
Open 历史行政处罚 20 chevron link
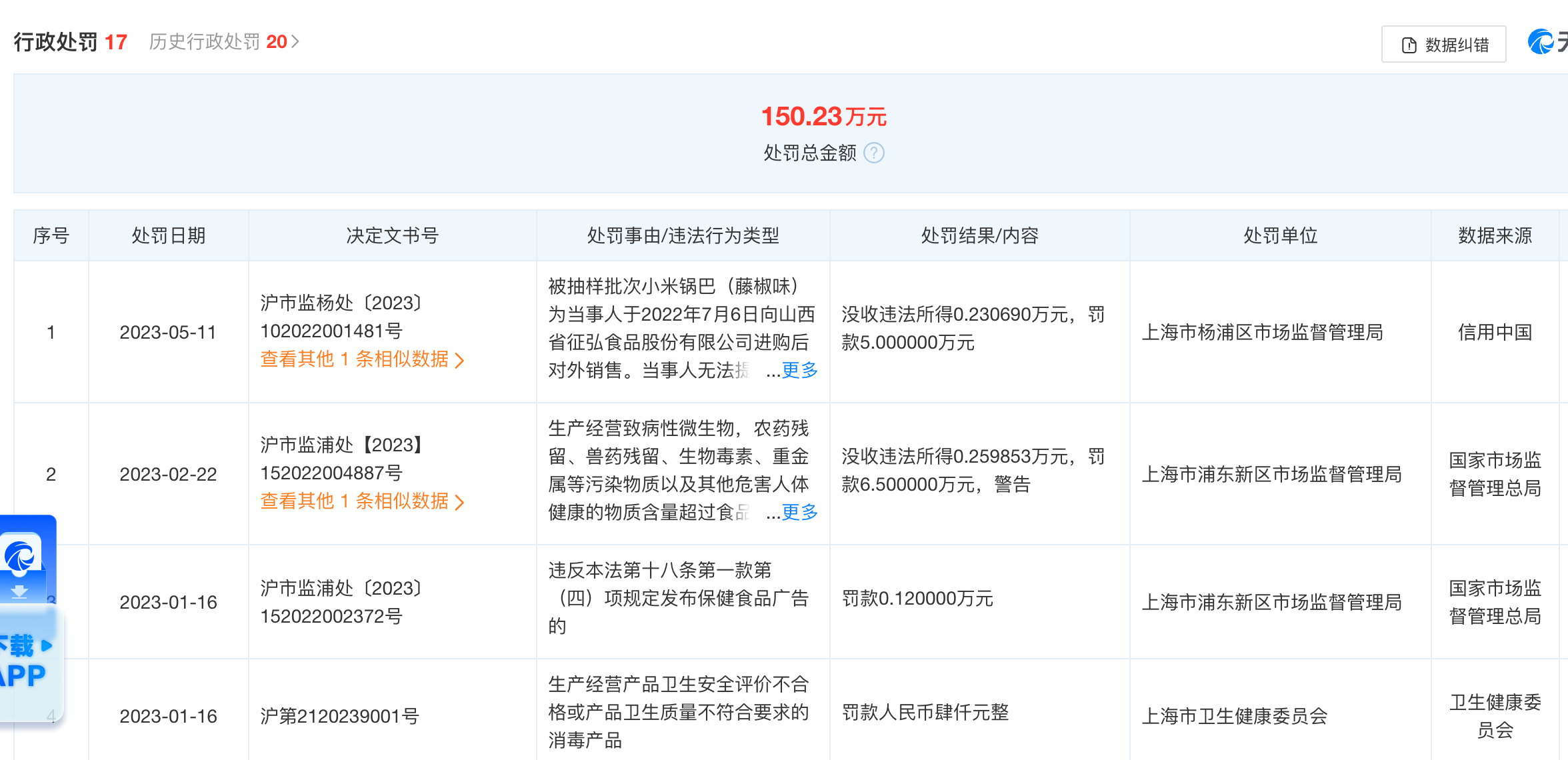point(295,42)
